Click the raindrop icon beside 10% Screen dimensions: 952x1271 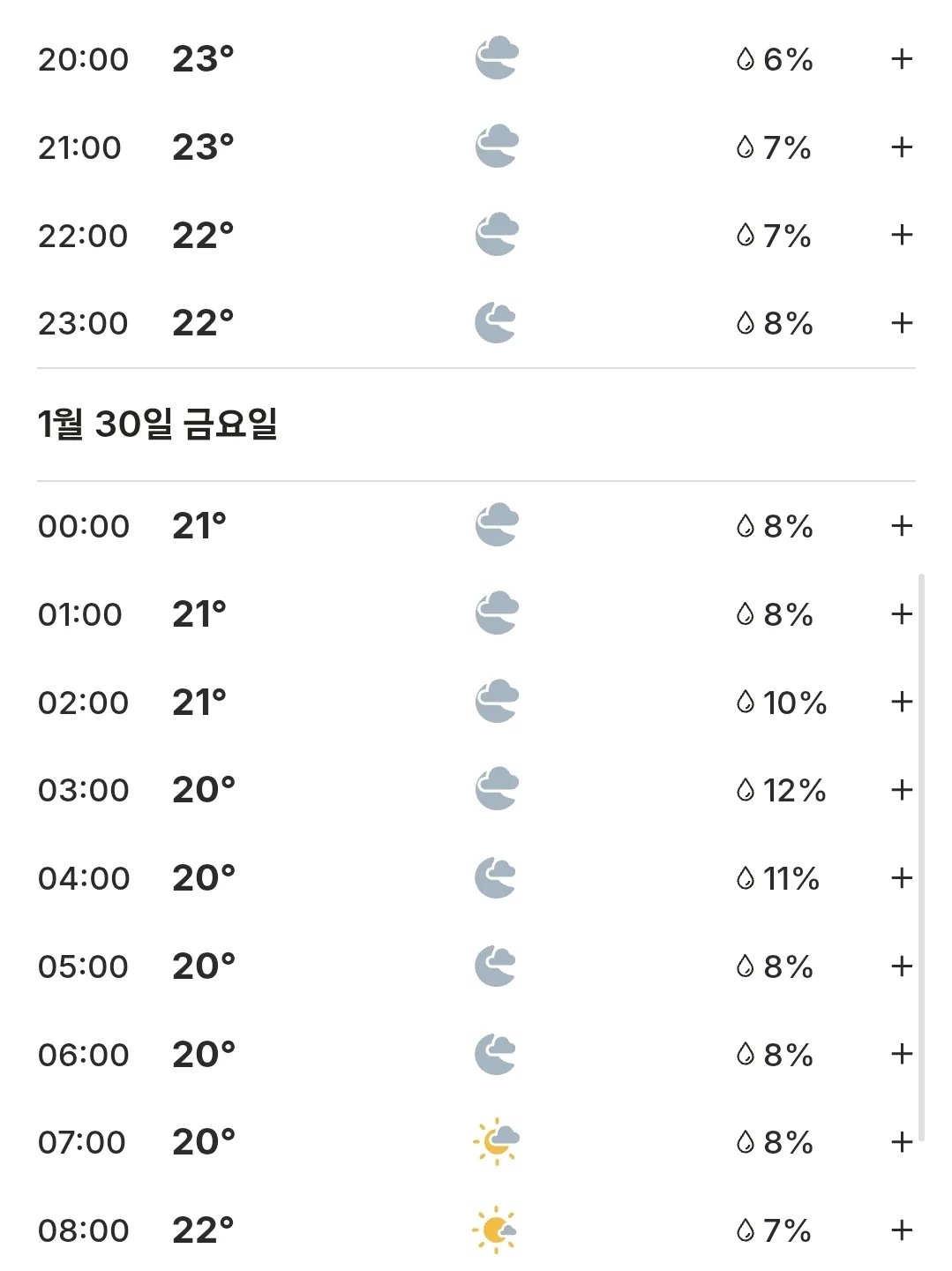click(746, 703)
